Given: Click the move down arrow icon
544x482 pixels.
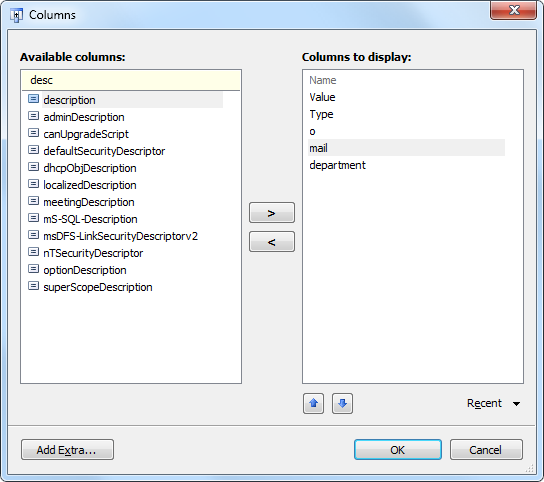Looking at the screenshot, I should point(342,403).
